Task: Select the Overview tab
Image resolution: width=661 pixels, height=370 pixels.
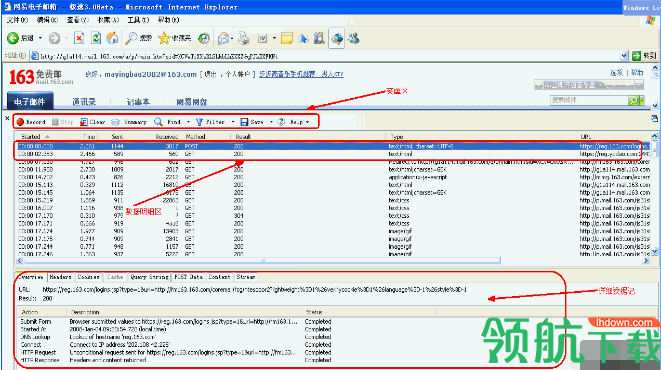Action: click(x=31, y=277)
